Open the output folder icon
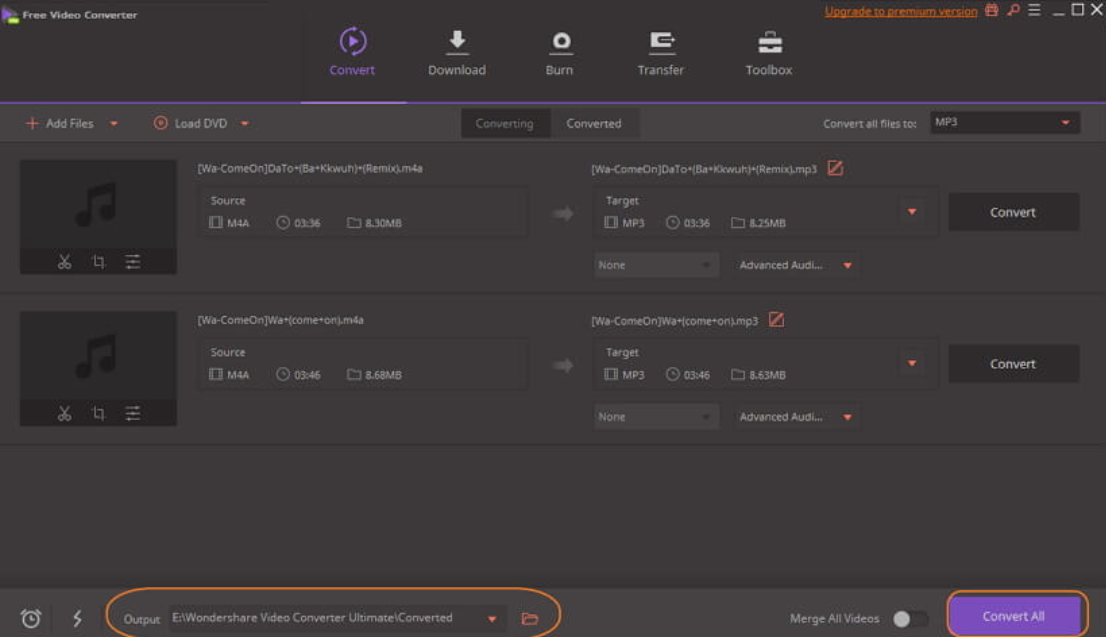This screenshot has height=637, width=1106. (x=530, y=619)
